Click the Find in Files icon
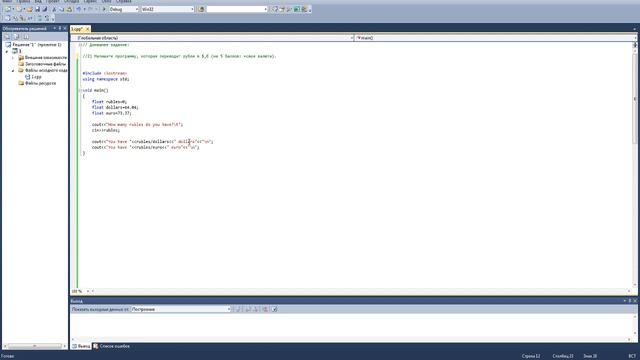This screenshot has width=640, height=360. [201, 9]
